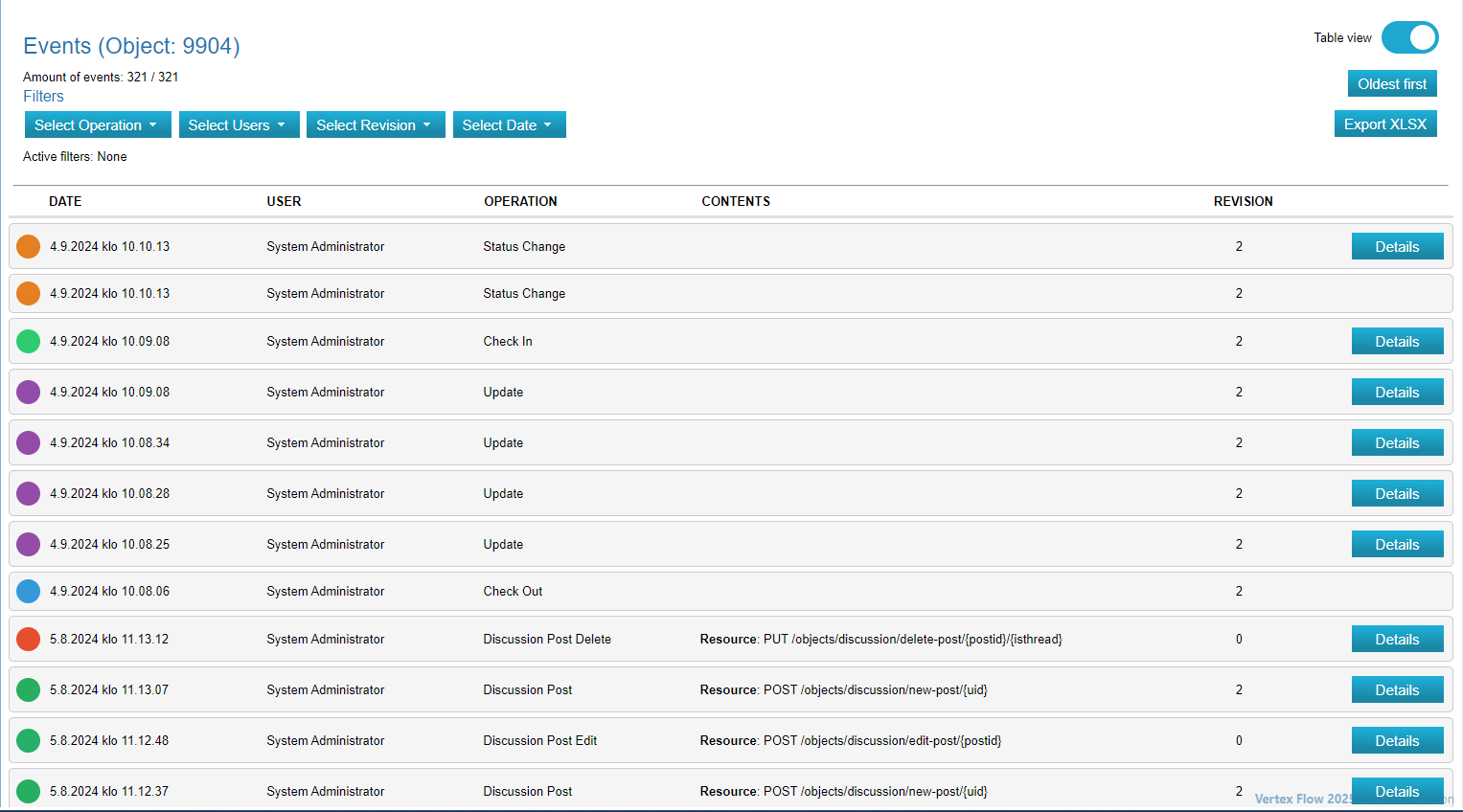Click the orange circle on the first Status Change row
The height and width of the screenshot is (812, 1463).
tap(29, 246)
